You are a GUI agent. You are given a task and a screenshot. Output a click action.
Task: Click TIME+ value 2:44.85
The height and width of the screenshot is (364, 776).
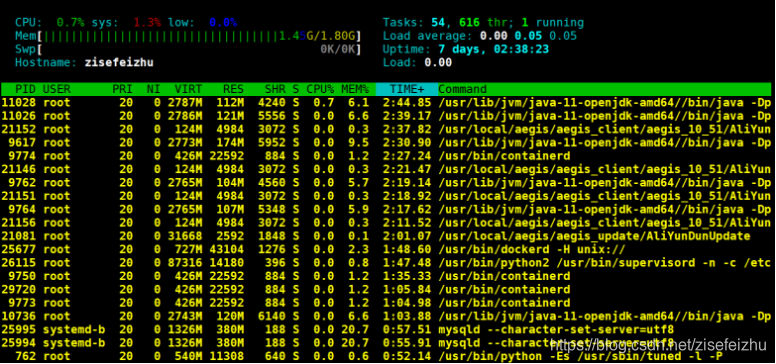407,103
